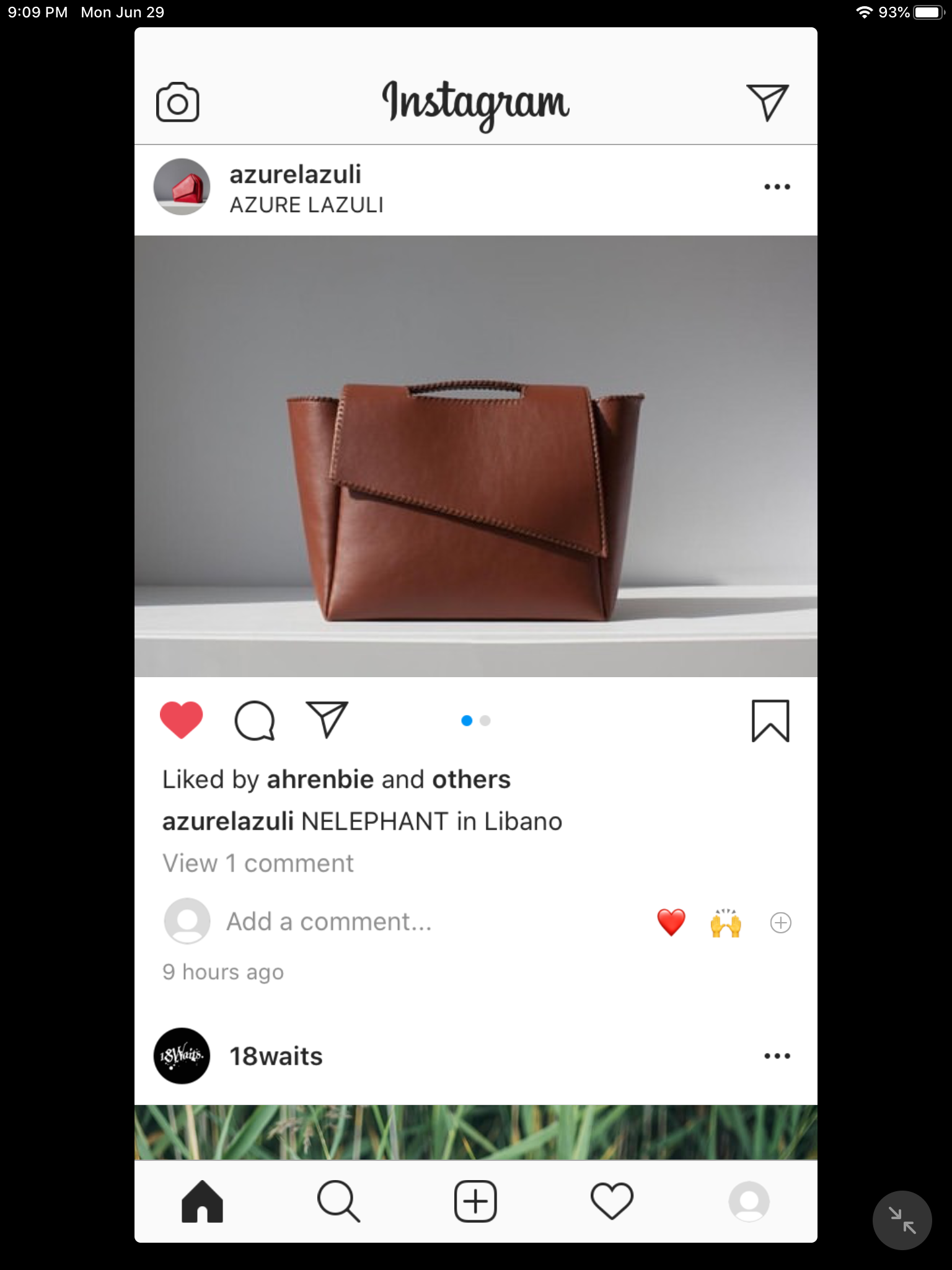The image size is (952, 1270).
Task: Tap the new post plus icon
Action: click(475, 1201)
